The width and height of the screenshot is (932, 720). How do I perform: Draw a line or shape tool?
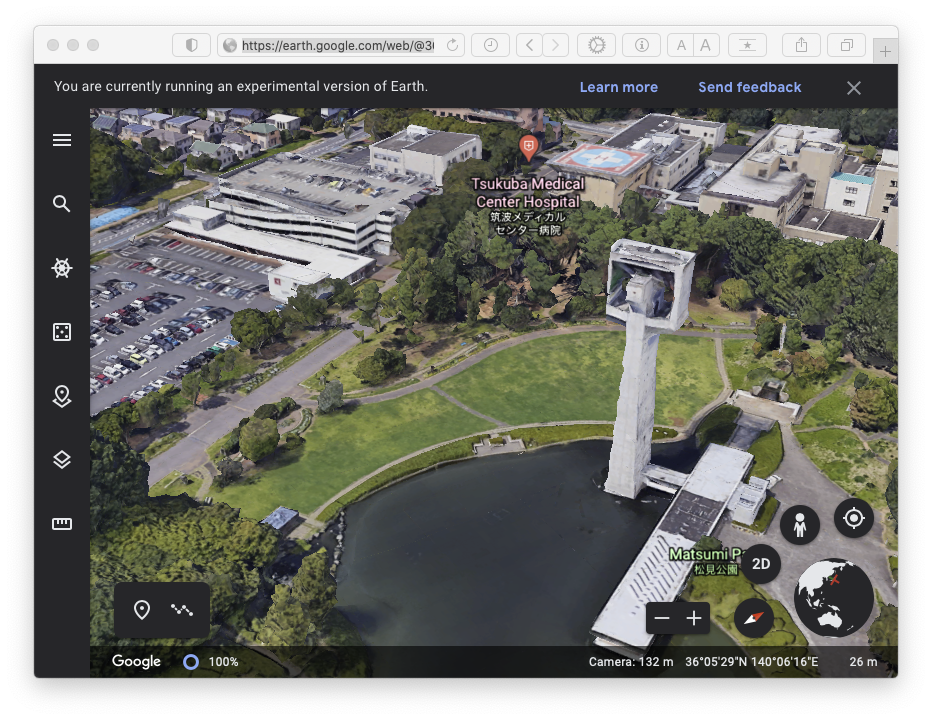coord(182,610)
